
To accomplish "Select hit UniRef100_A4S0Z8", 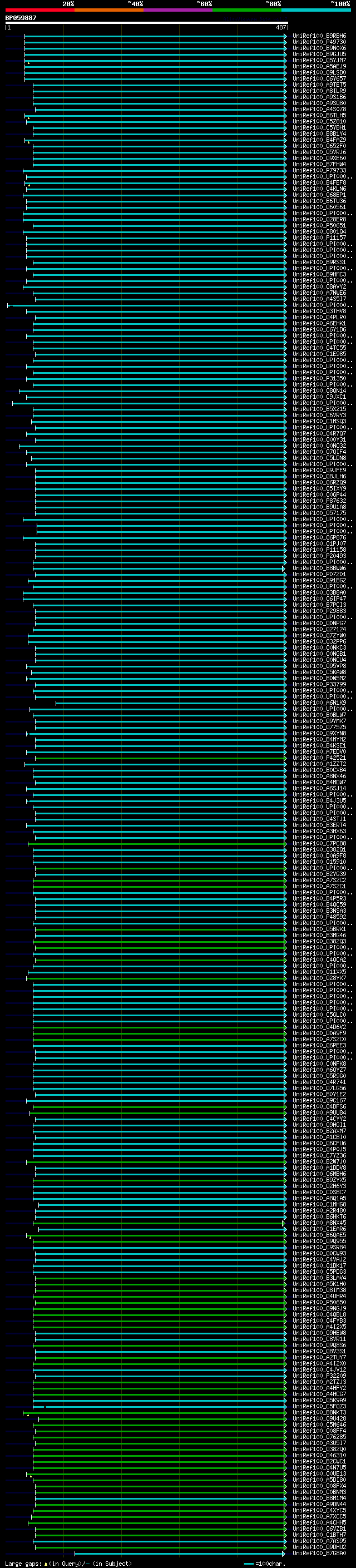I will (319, 110).
